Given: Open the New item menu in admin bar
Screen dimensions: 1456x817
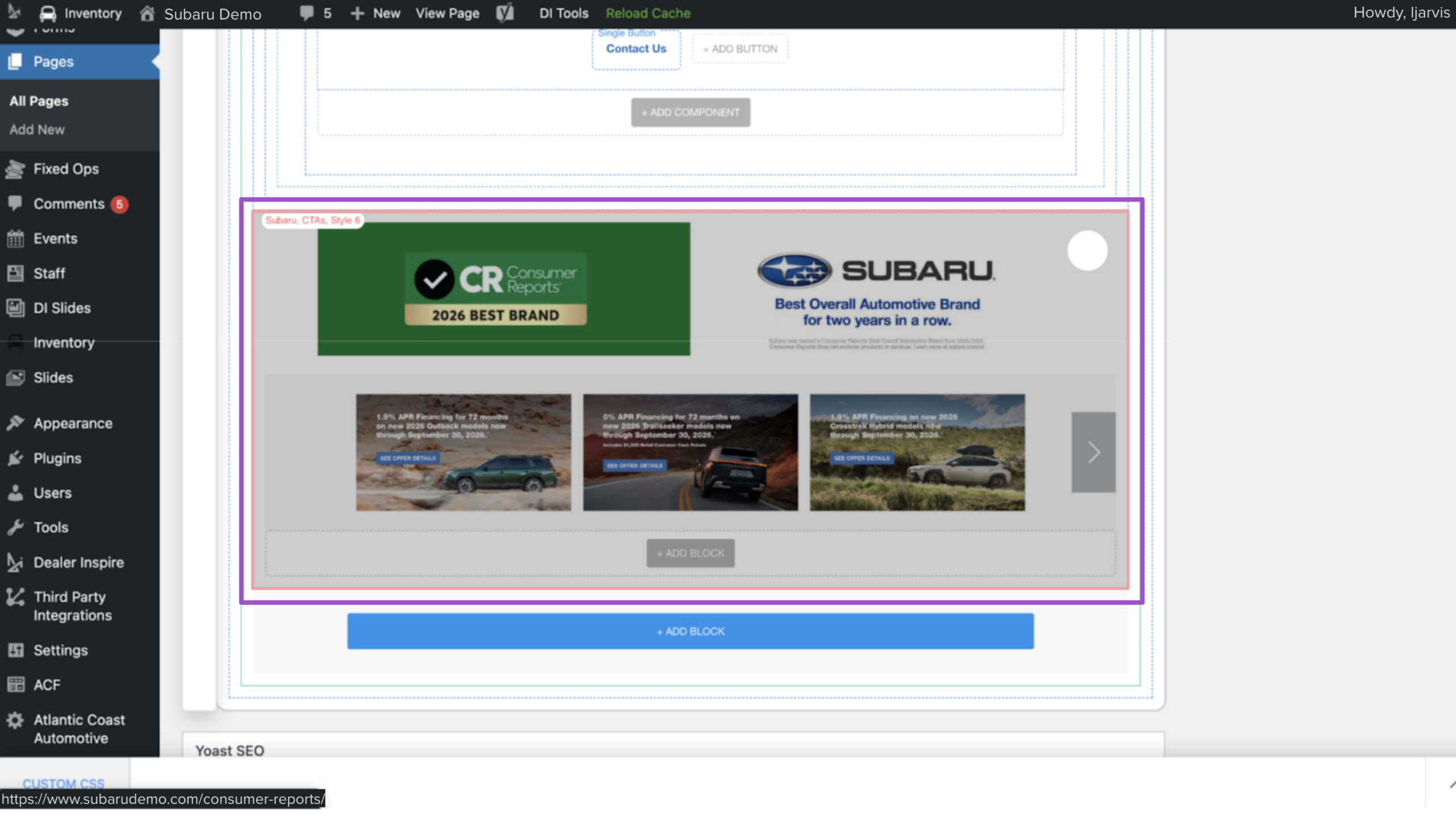Looking at the screenshot, I should coord(375,13).
